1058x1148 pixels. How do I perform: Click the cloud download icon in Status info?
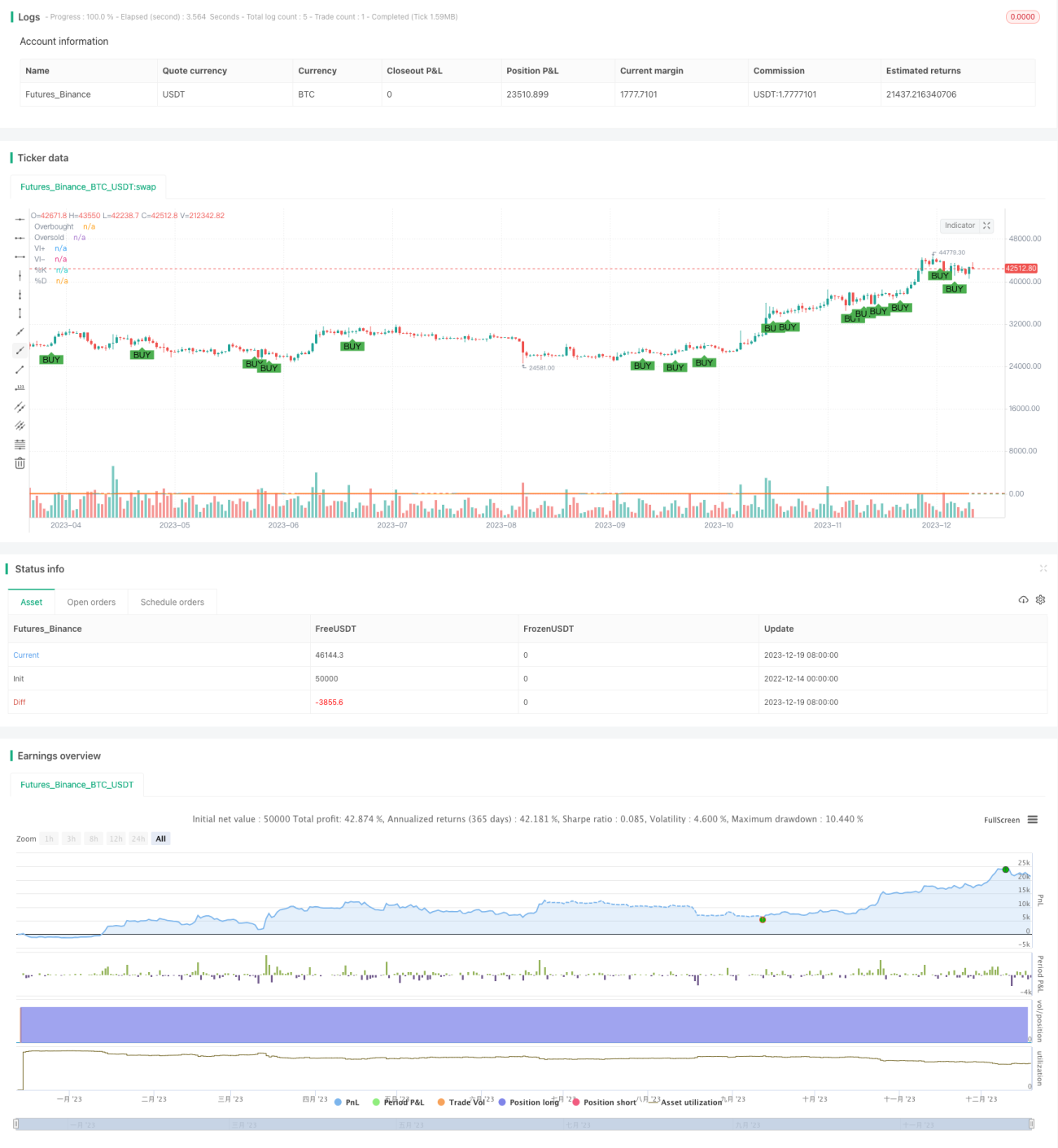click(x=1023, y=600)
